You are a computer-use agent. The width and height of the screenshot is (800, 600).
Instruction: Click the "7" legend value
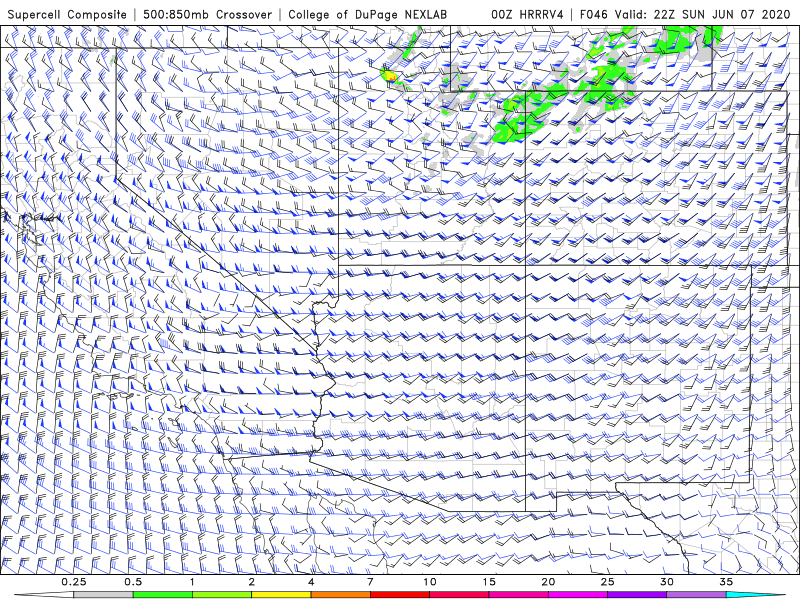[x=370, y=582]
